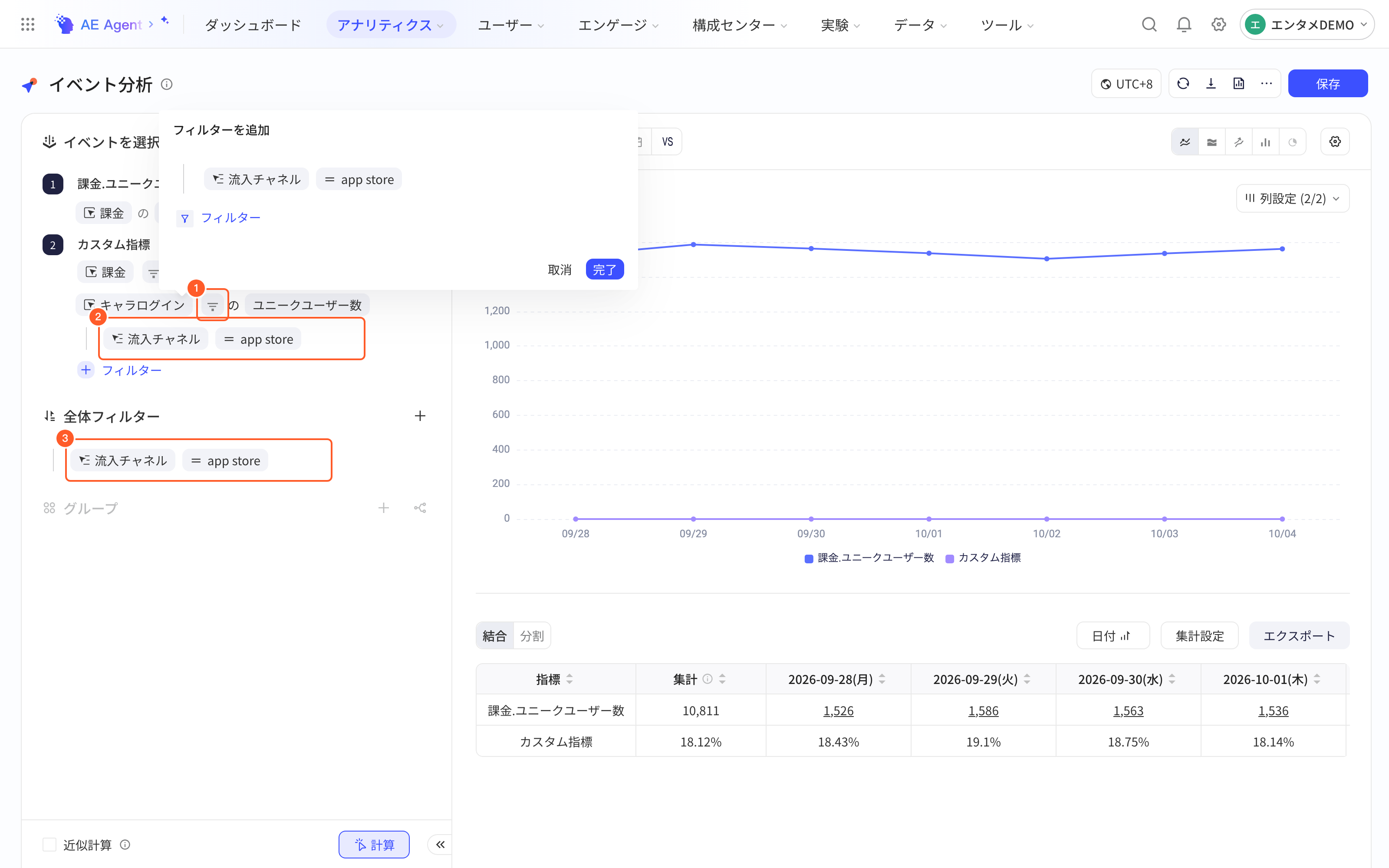Screen dimensions: 1389x868
Task: Click the 計算 button
Action: (374, 844)
